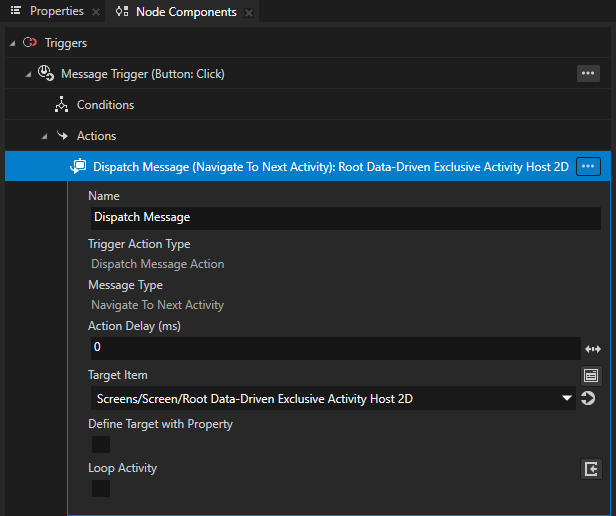Close the Node Components tab
Viewport: 616px width, 516px height.
248,13
